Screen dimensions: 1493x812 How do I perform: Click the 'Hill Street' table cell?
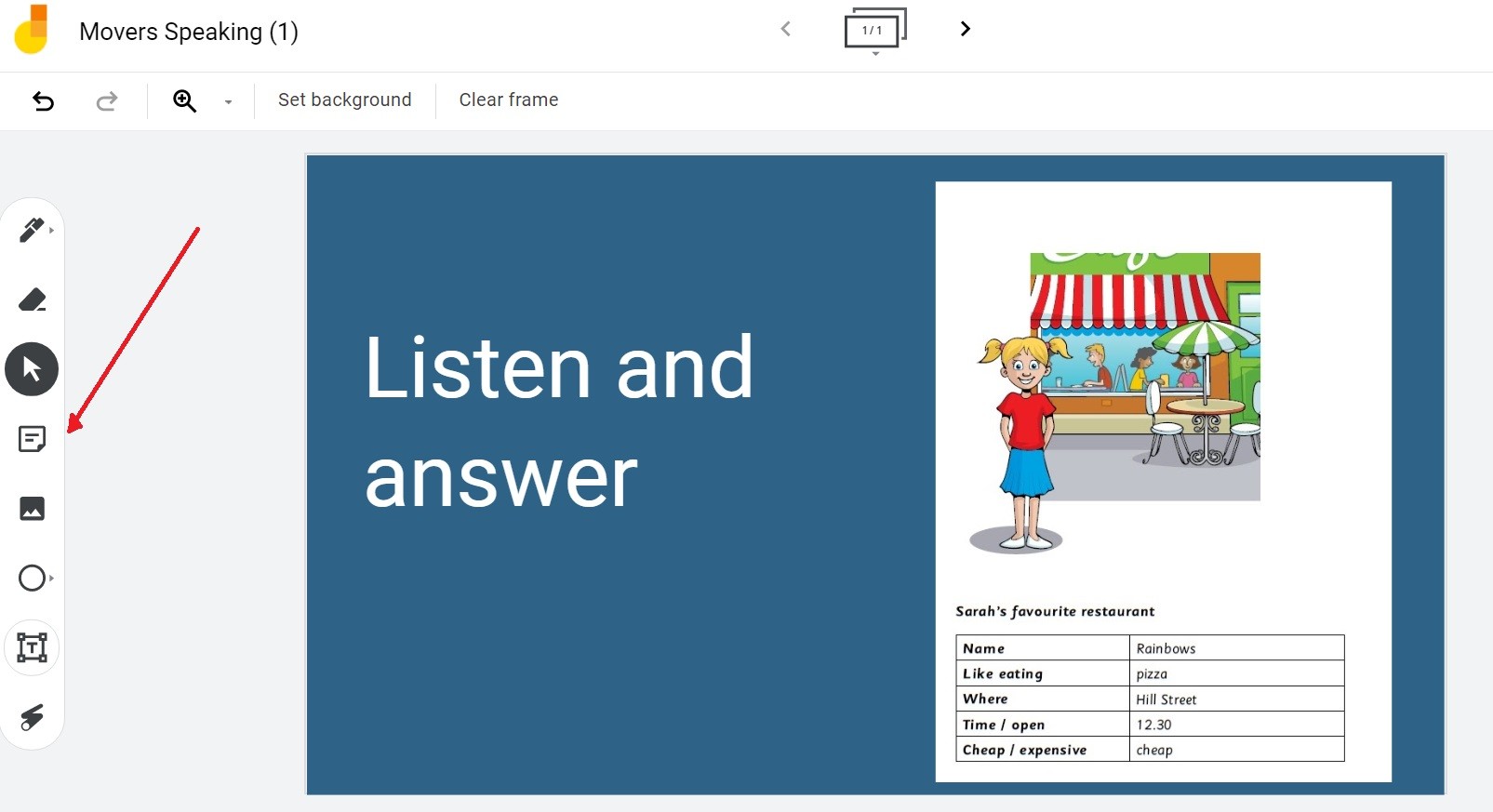tap(1236, 699)
